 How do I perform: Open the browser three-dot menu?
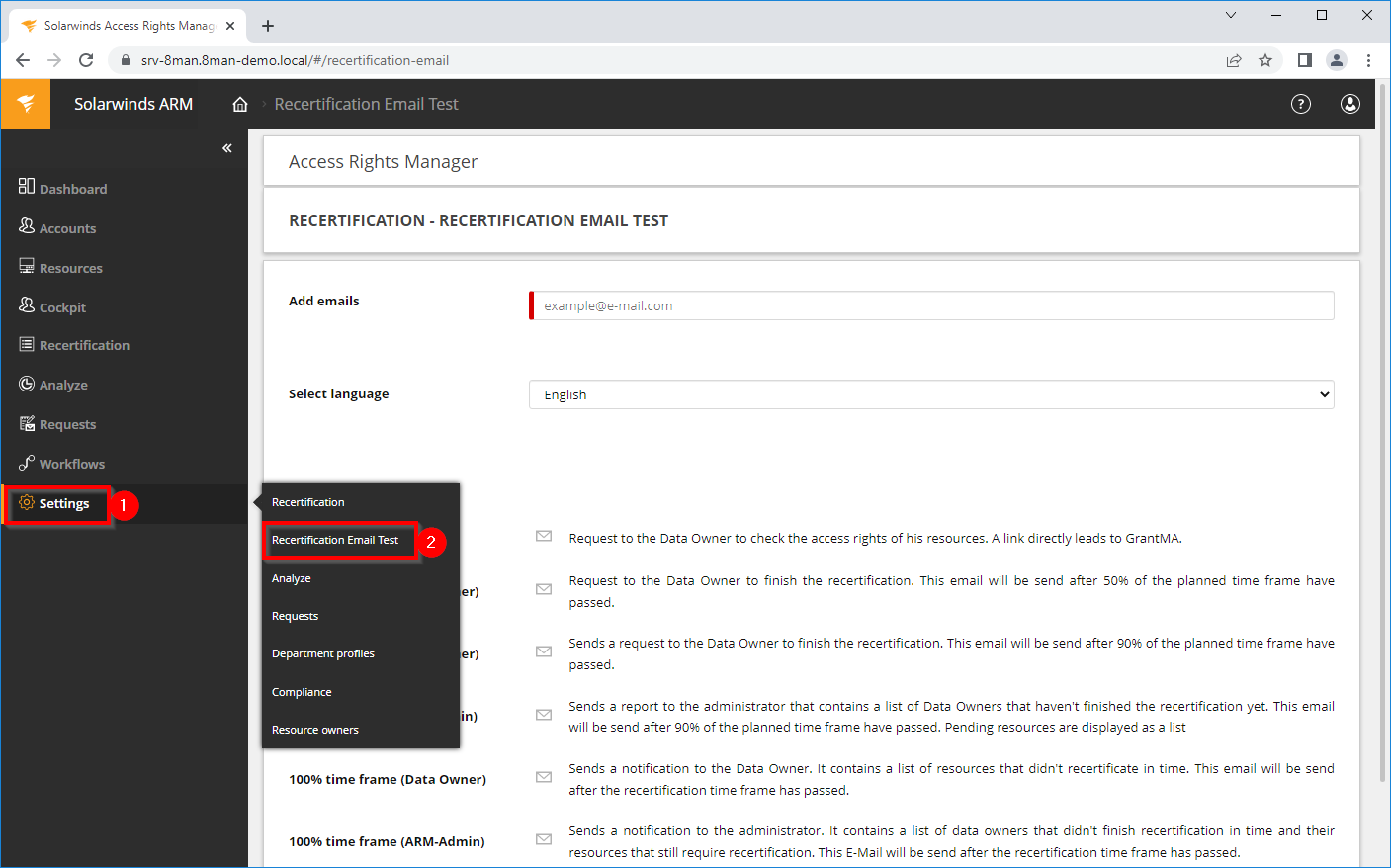(x=1368, y=60)
